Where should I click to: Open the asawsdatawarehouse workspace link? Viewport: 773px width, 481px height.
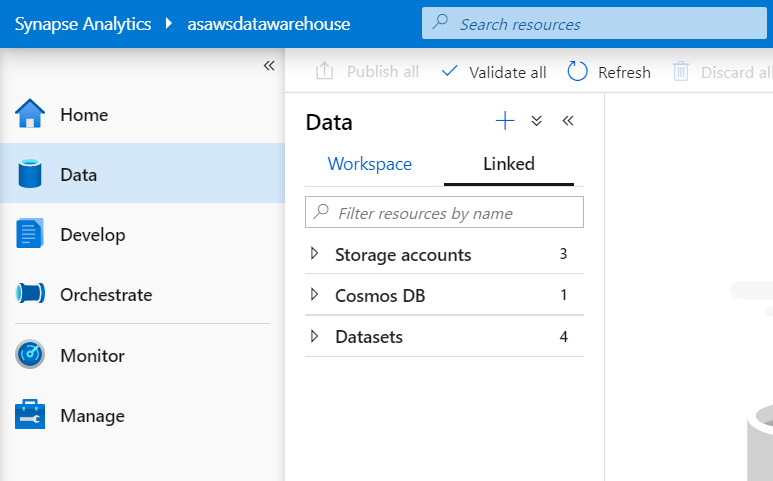(269, 24)
